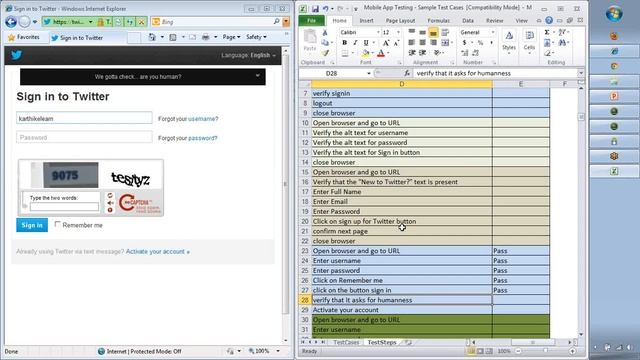The width and height of the screenshot is (640, 360).
Task: Go back in Internet Explorer
Action: (11, 22)
